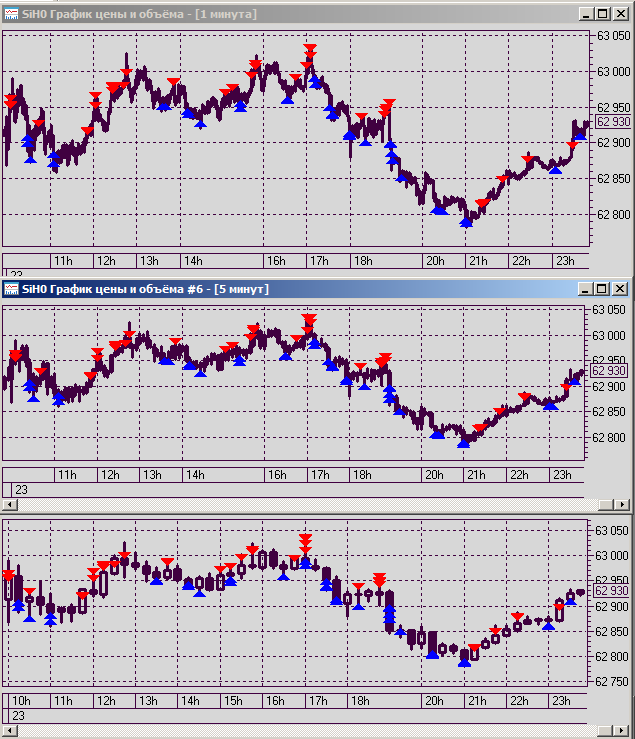Click the red triple marker above the 17h candle
The width and height of the screenshot is (635, 739).
coord(305,543)
